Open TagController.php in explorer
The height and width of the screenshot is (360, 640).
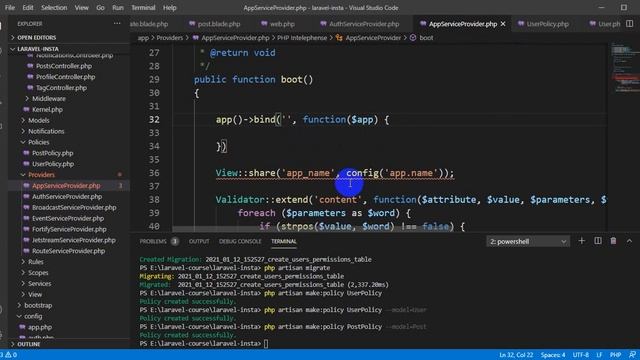61,88
